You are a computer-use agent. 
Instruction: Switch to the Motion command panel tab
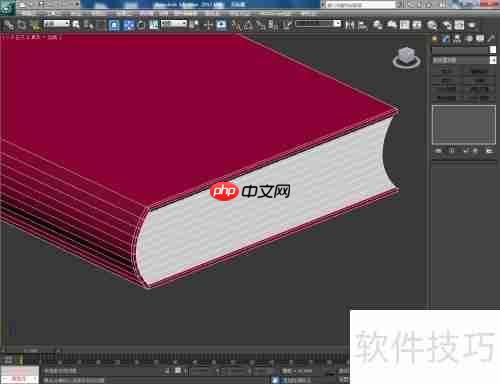tap(469, 39)
